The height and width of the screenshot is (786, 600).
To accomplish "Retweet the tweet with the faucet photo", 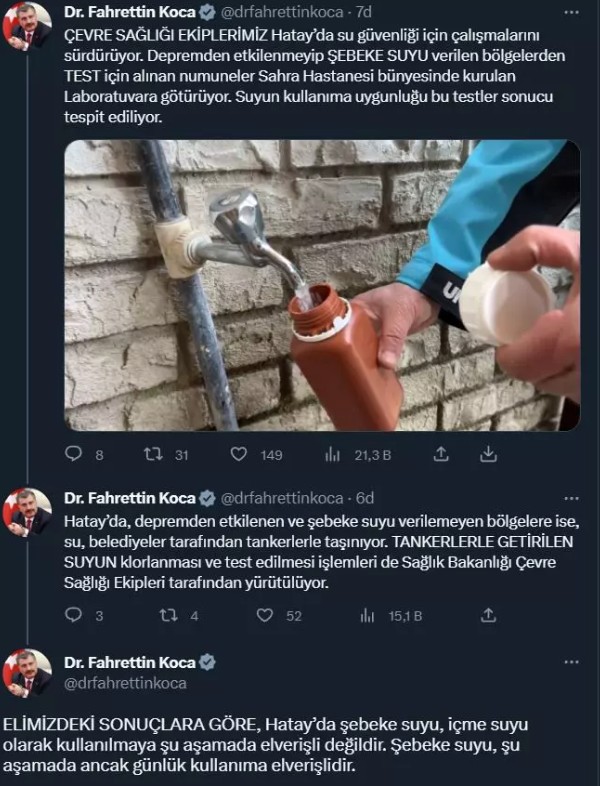I will pos(153,454).
